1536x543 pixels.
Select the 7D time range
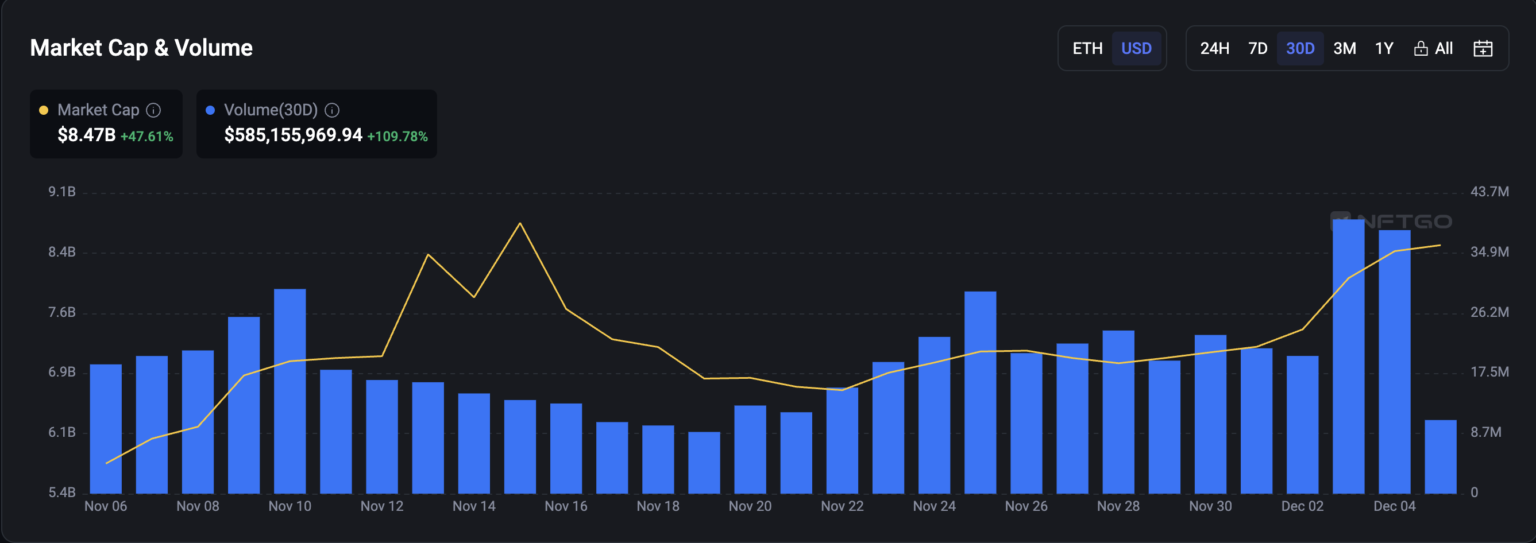[x=1258, y=48]
